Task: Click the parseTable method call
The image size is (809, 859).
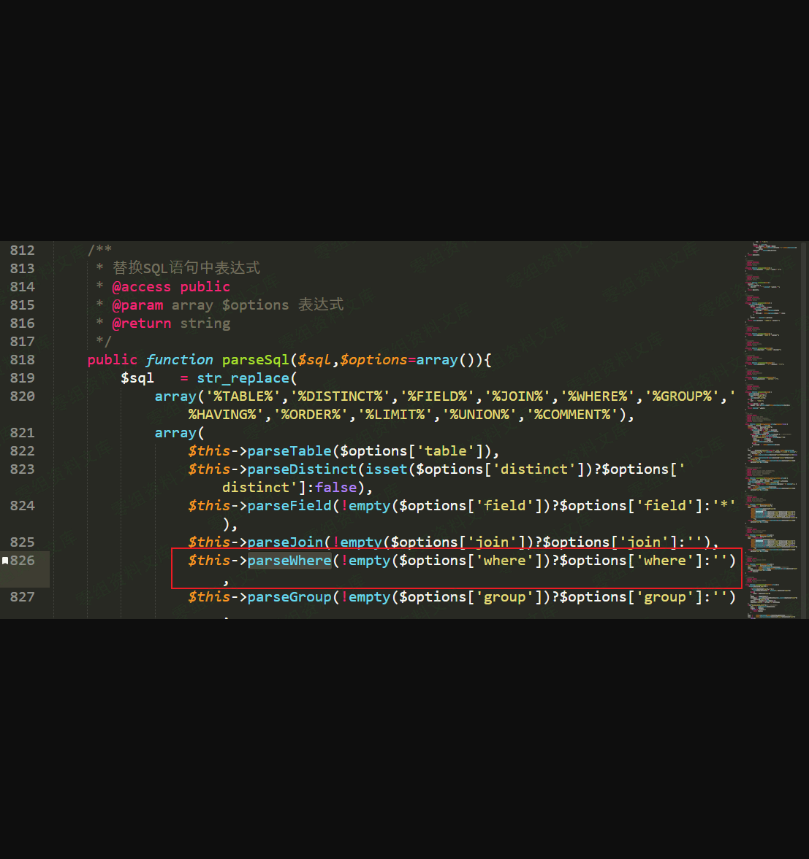Action: pos(289,451)
